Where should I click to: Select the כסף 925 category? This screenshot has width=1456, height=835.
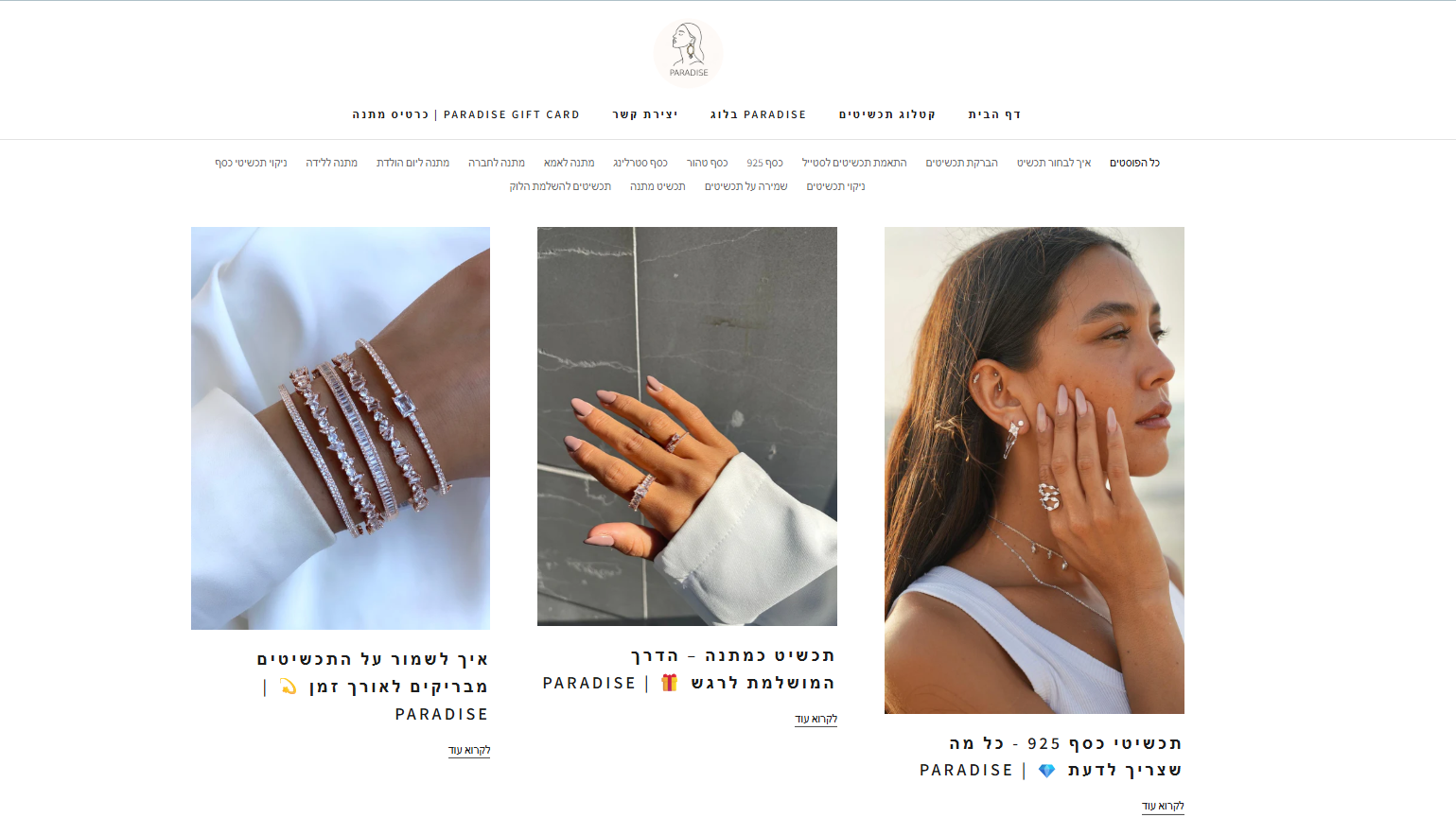(x=764, y=163)
